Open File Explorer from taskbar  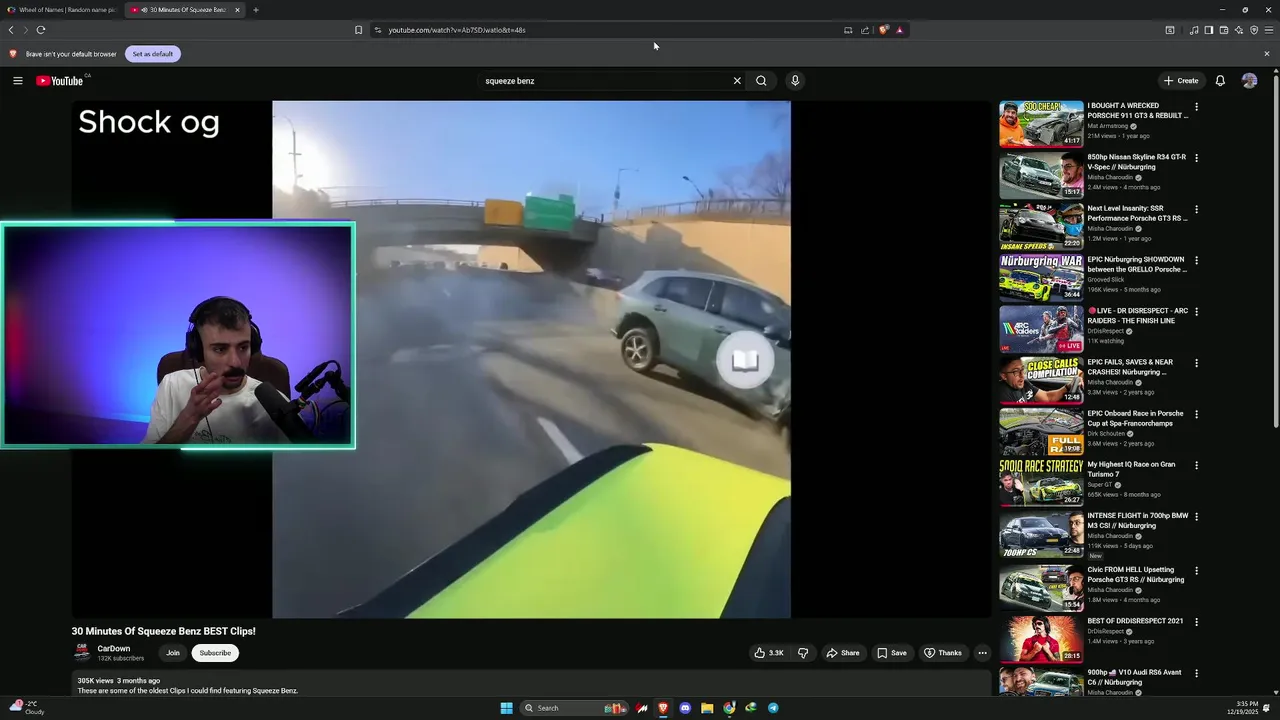point(707,708)
